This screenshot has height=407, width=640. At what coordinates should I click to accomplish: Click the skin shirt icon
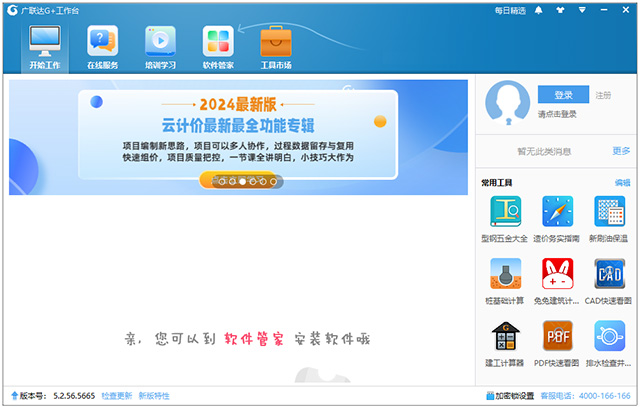(560, 10)
